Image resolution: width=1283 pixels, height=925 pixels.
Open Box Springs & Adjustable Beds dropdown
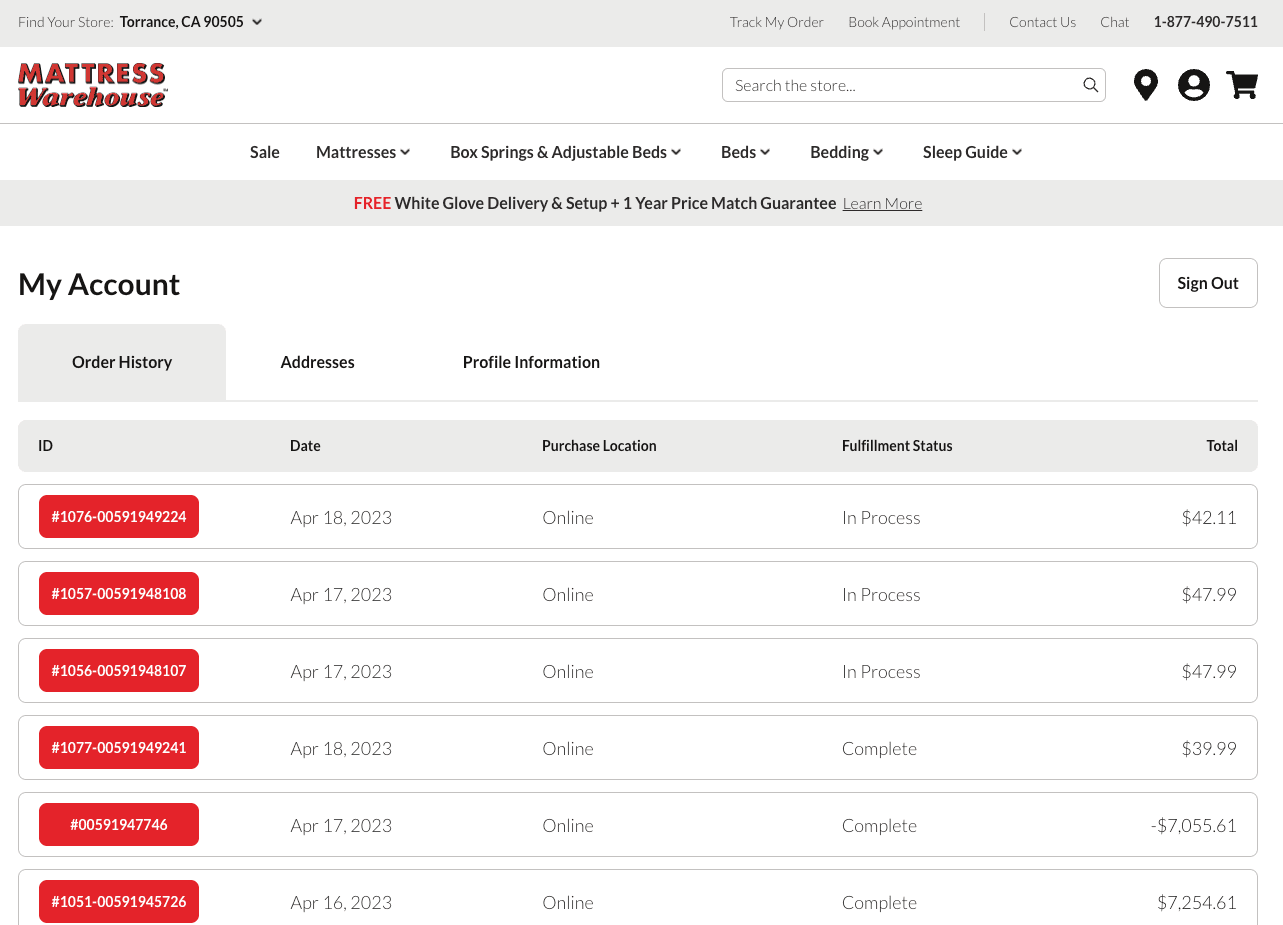[565, 152]
